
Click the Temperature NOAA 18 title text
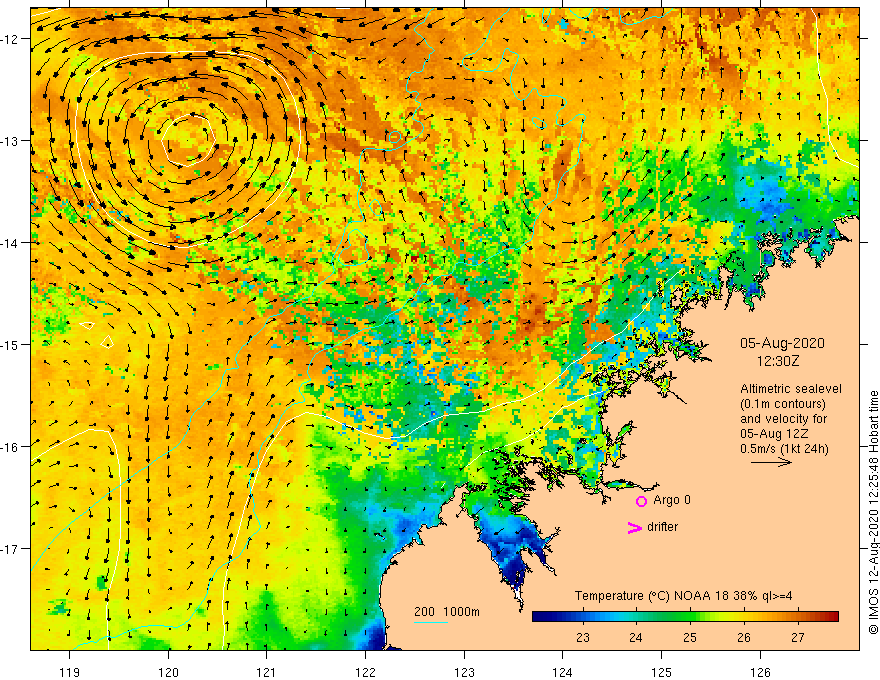684,596
